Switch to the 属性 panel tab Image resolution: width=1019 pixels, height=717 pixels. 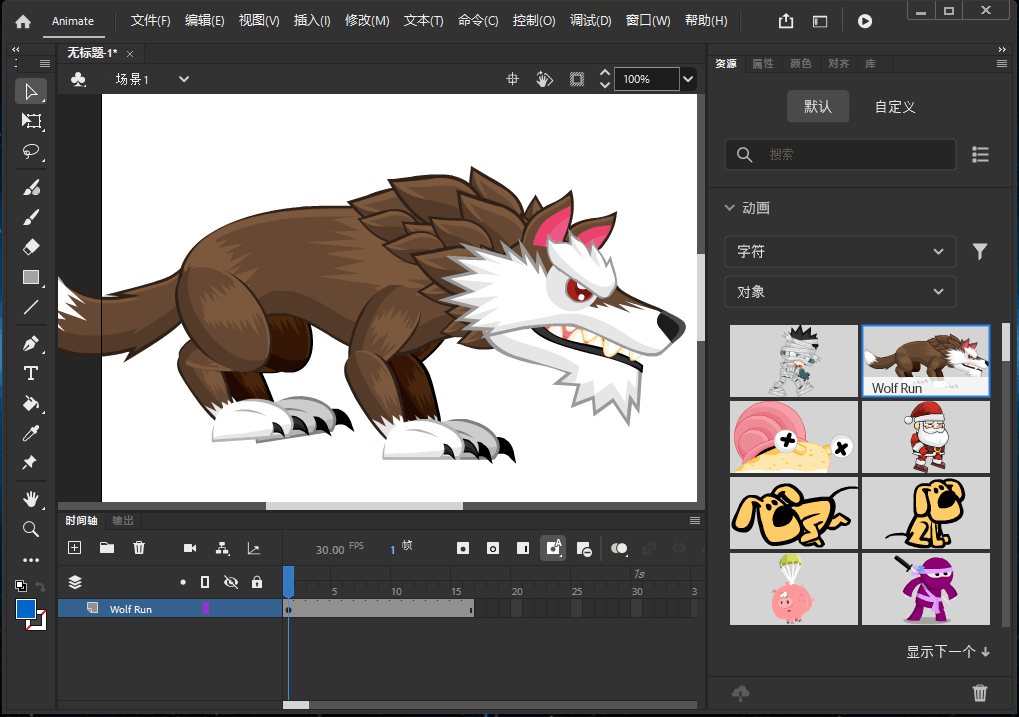coord(762,64)
